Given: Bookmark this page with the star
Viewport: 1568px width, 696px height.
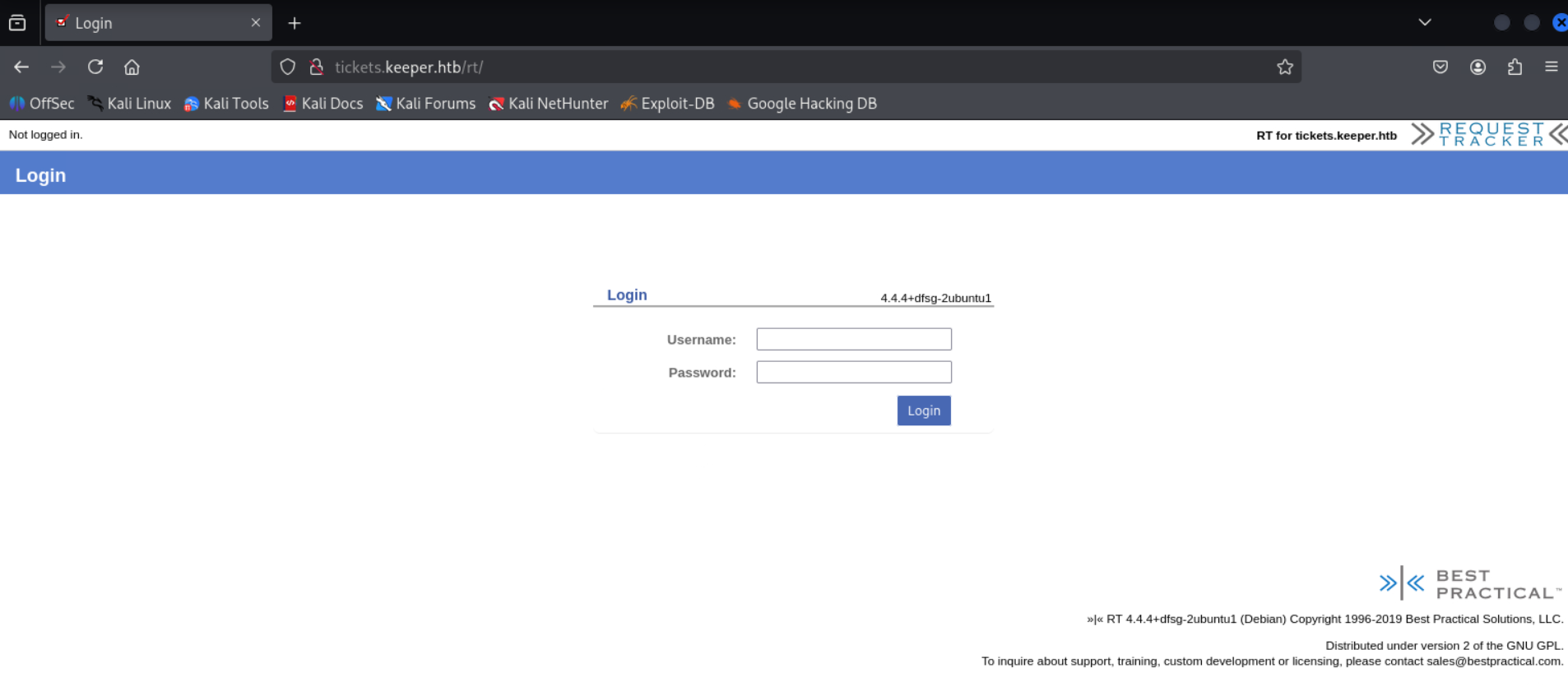Looking at the screenshot, I should click(x=1285, y=67).
